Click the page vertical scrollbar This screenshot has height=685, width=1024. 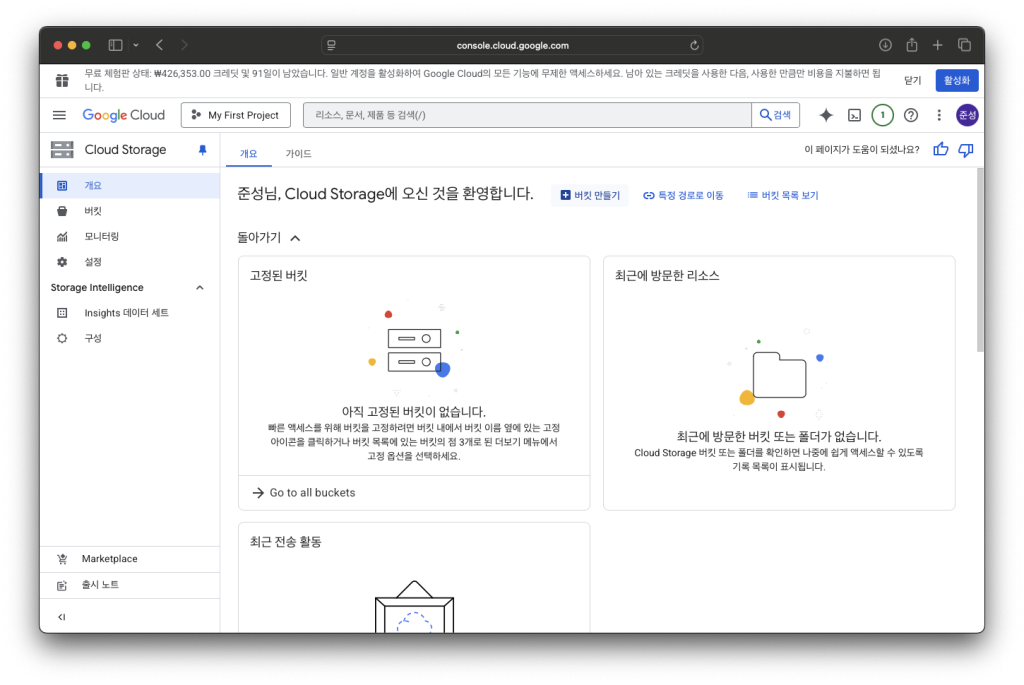coord(979,260)
